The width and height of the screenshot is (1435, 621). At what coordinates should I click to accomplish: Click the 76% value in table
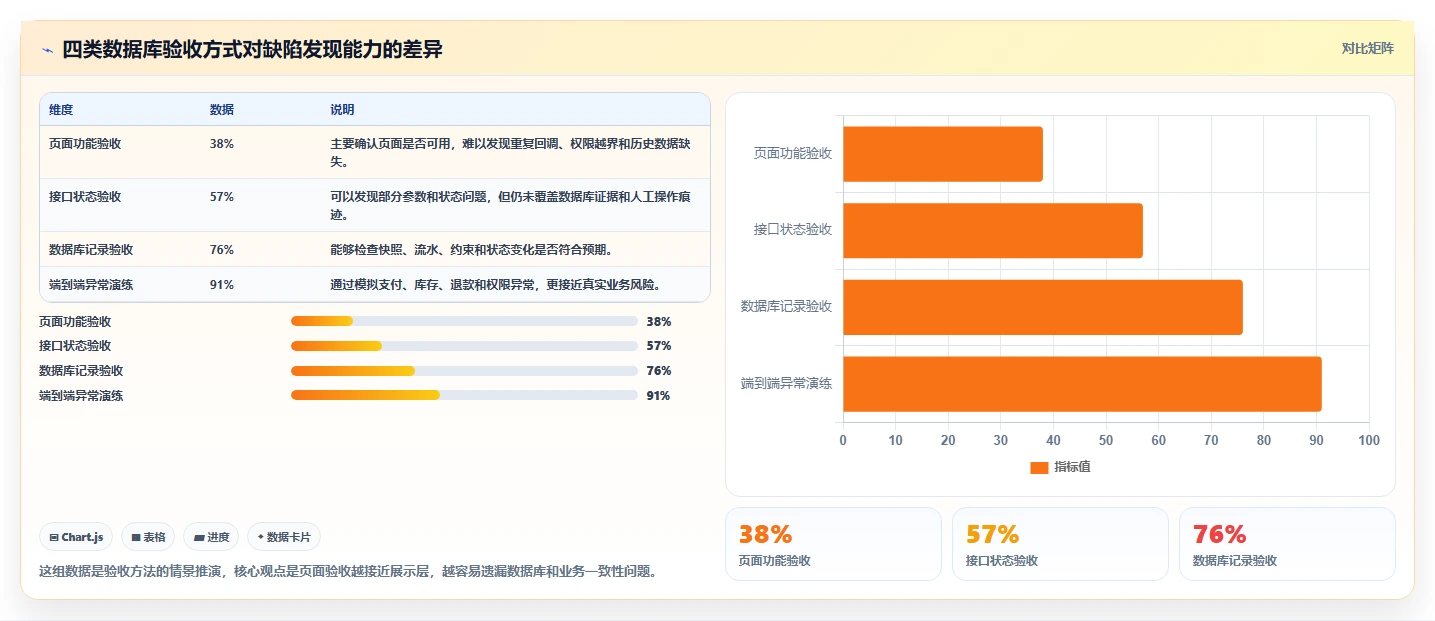click(222, 250)
